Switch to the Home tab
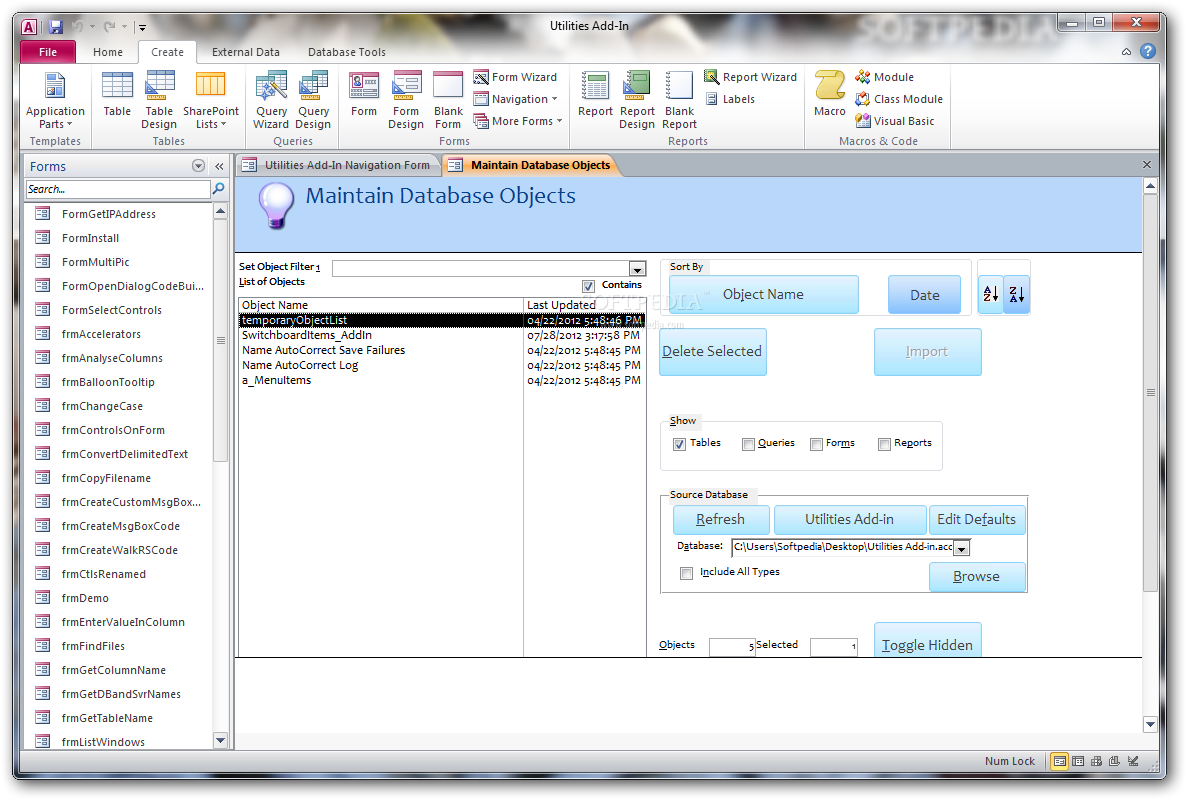 click(x=107, y=51)
